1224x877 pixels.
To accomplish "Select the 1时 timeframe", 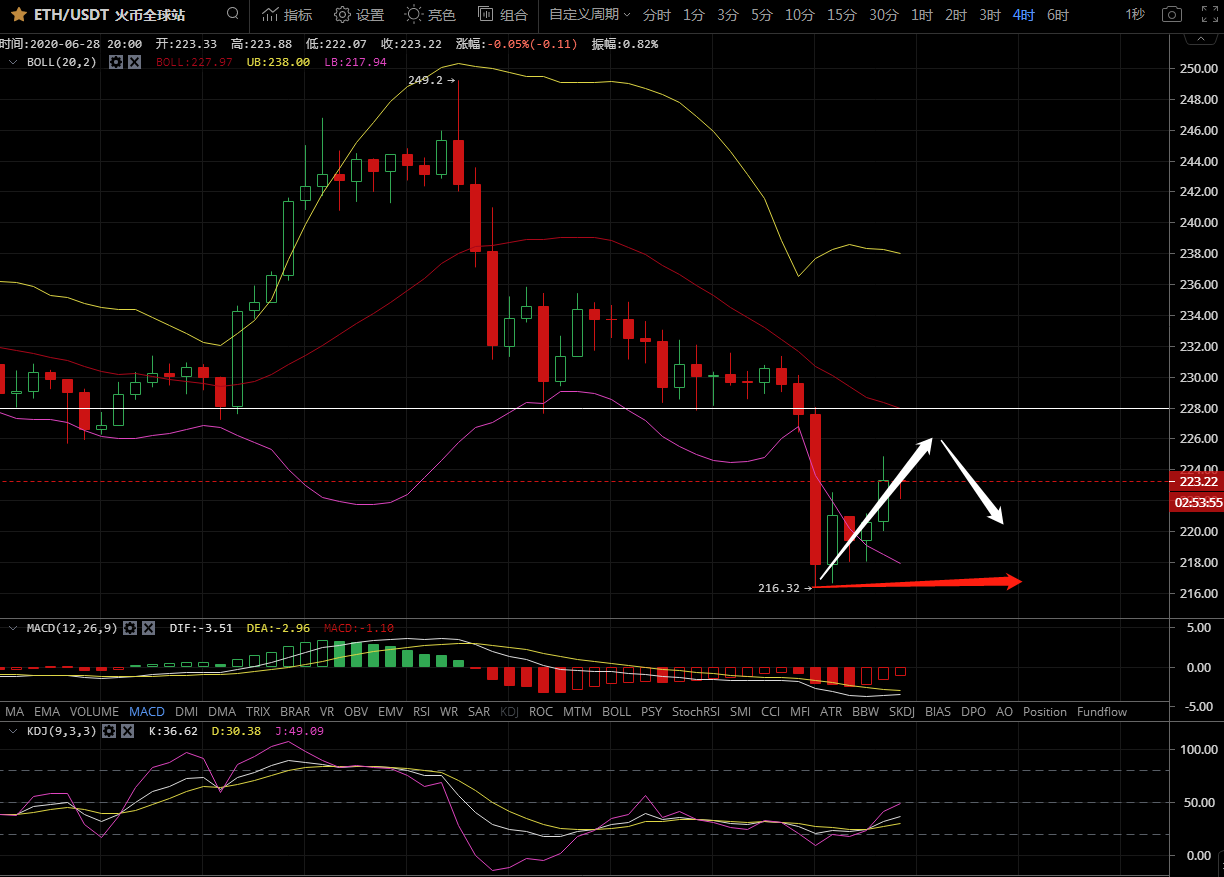I will [921, 15].
